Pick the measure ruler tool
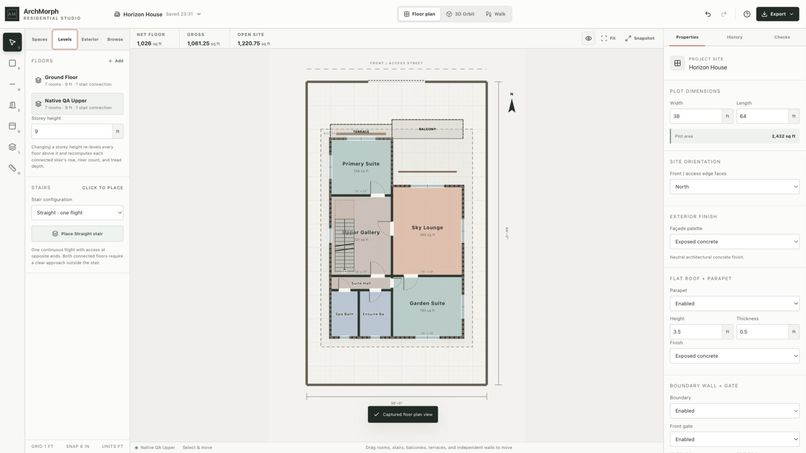 [x=12, y=168]
